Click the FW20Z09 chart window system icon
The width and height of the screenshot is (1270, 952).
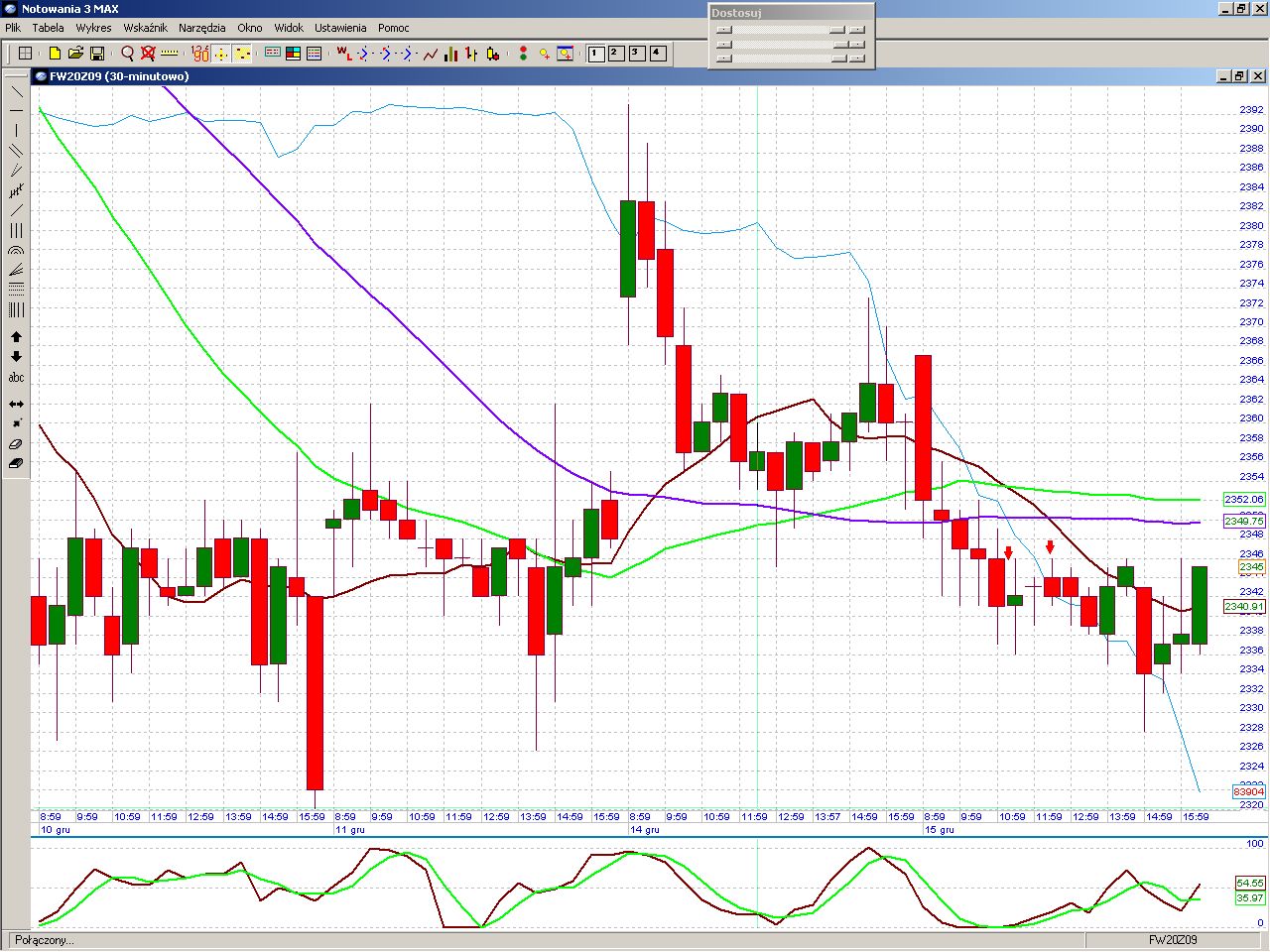tap(40, 76)
